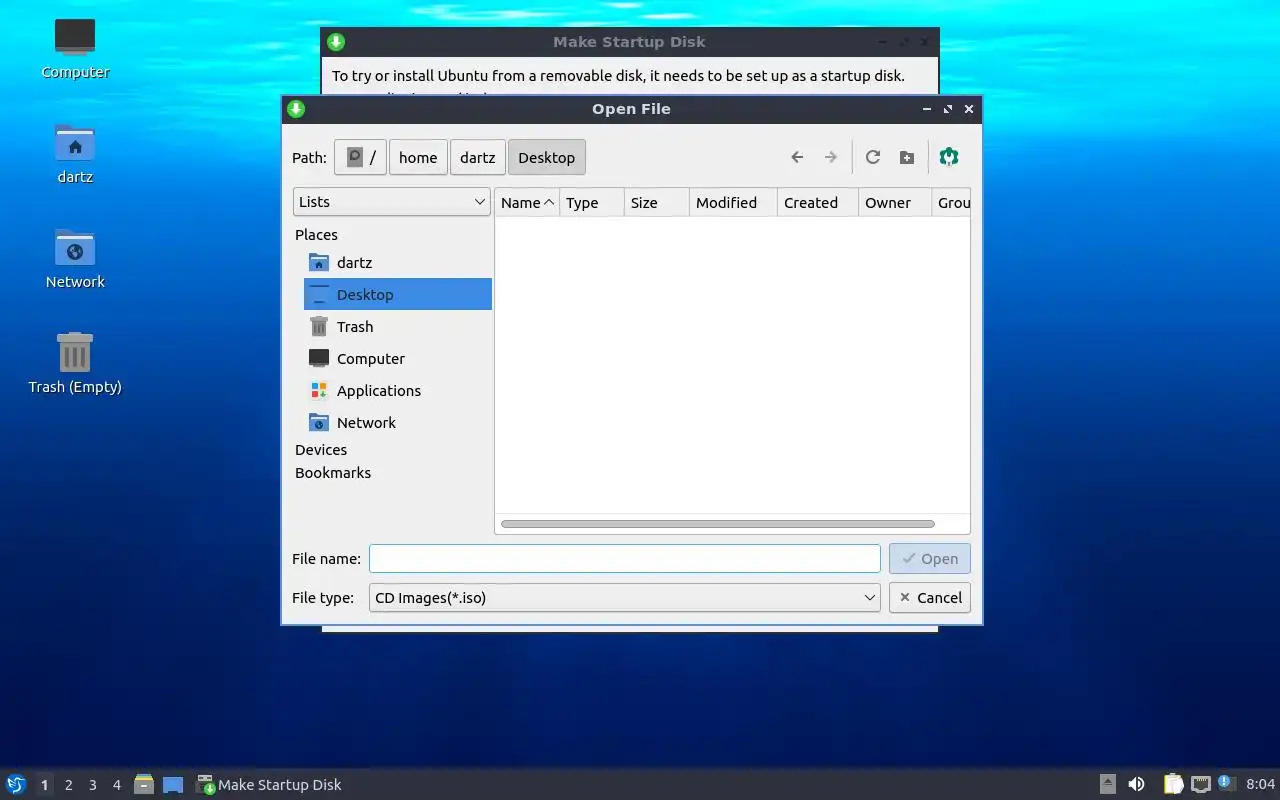Go back in the folder history

pos(797,157)
